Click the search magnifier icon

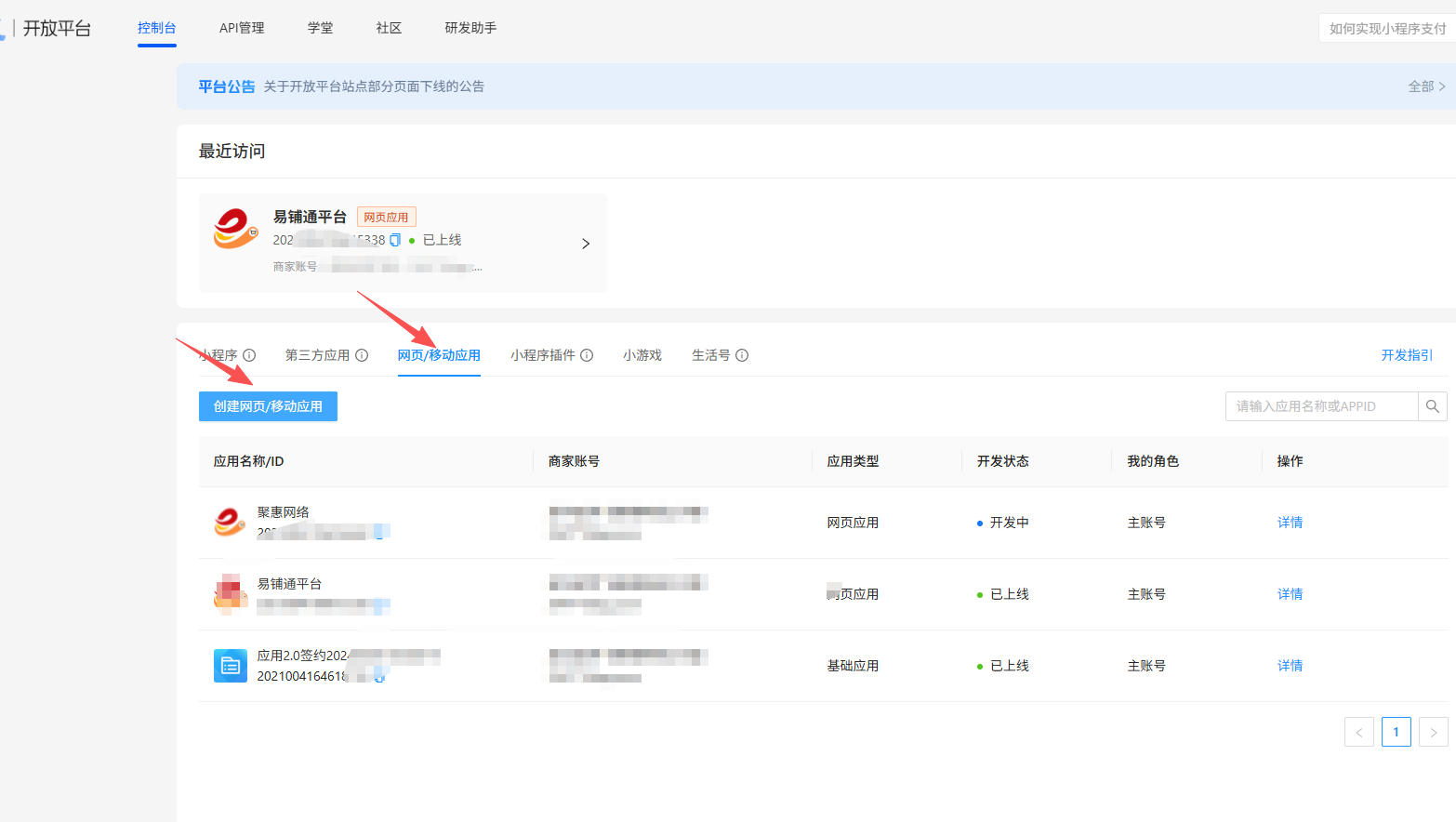pos(1432,406)
